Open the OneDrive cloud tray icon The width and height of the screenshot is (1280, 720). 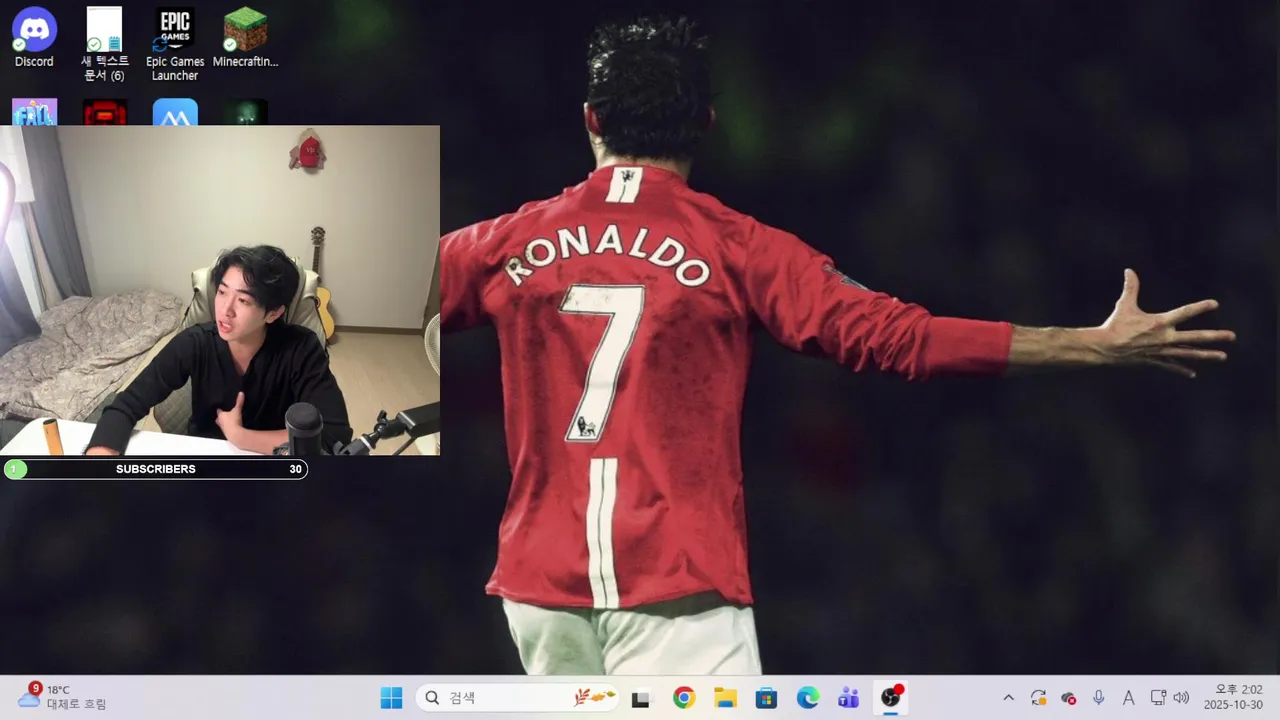point(1069,698)
